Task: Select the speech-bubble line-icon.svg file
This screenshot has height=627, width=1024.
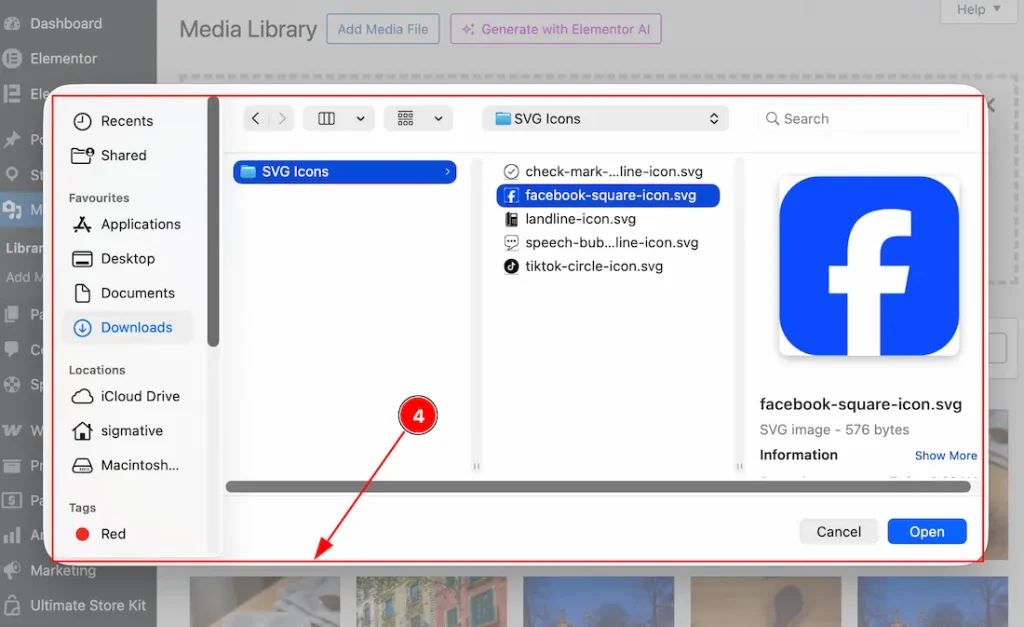Action: click(x=611, y=243)
